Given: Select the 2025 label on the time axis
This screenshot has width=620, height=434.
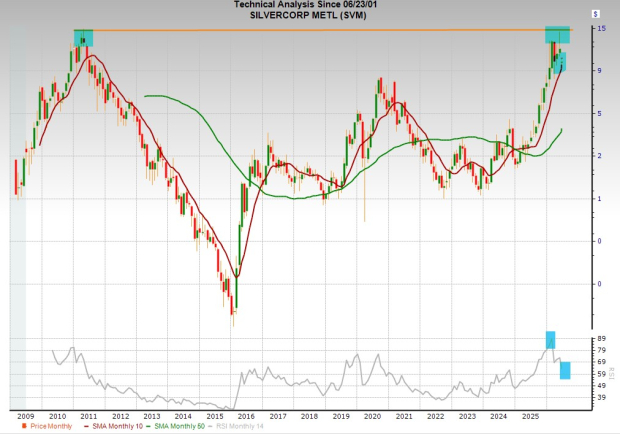Looking at the screenshot, I should click(x=530, y=416).
